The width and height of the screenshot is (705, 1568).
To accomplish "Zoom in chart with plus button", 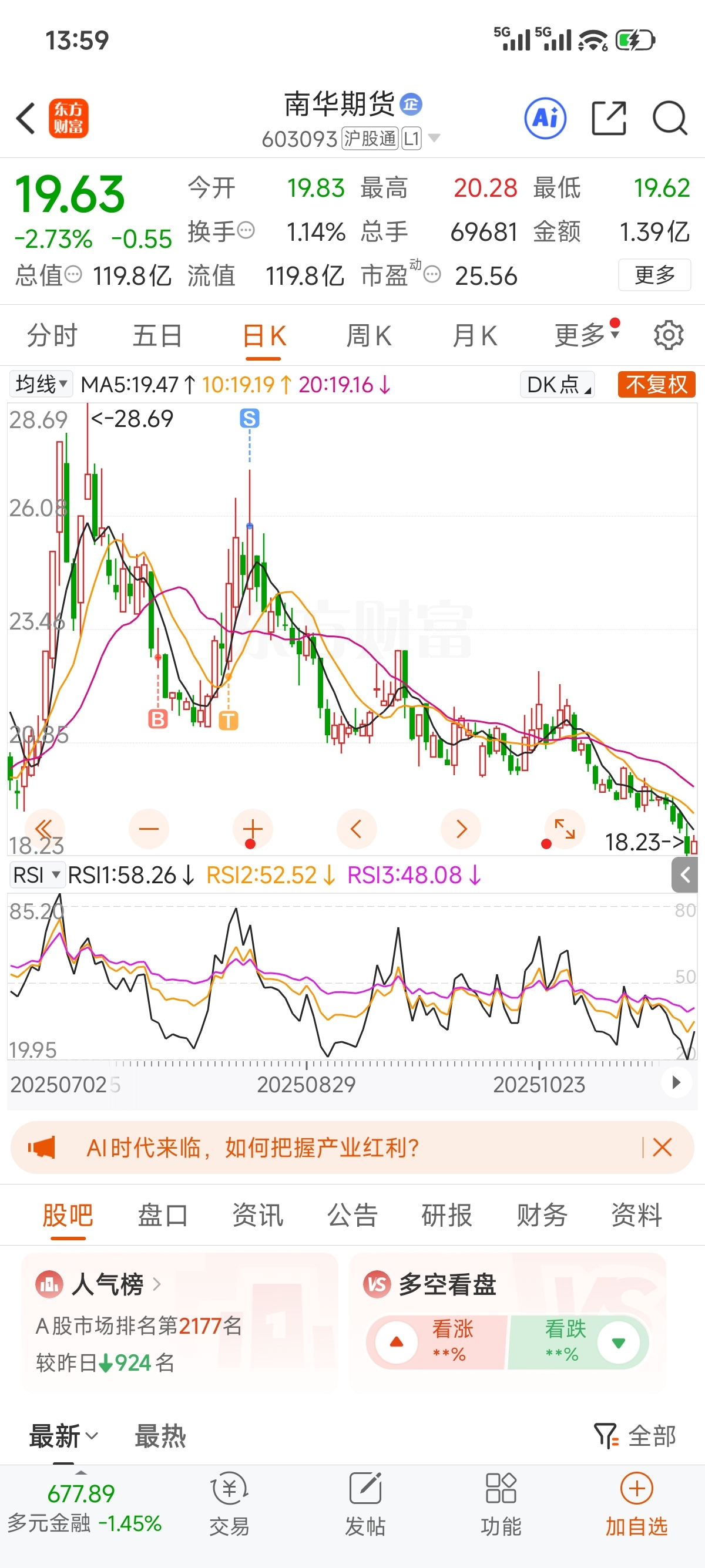I will click(253, 829).
